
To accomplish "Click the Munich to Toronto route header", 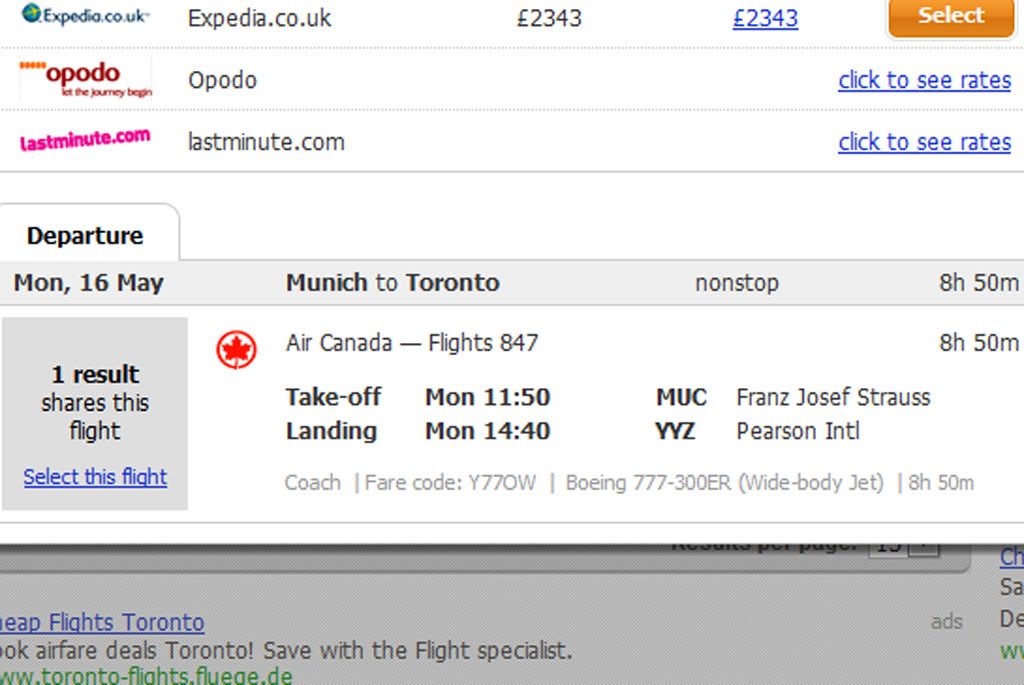I will [392, 283].
